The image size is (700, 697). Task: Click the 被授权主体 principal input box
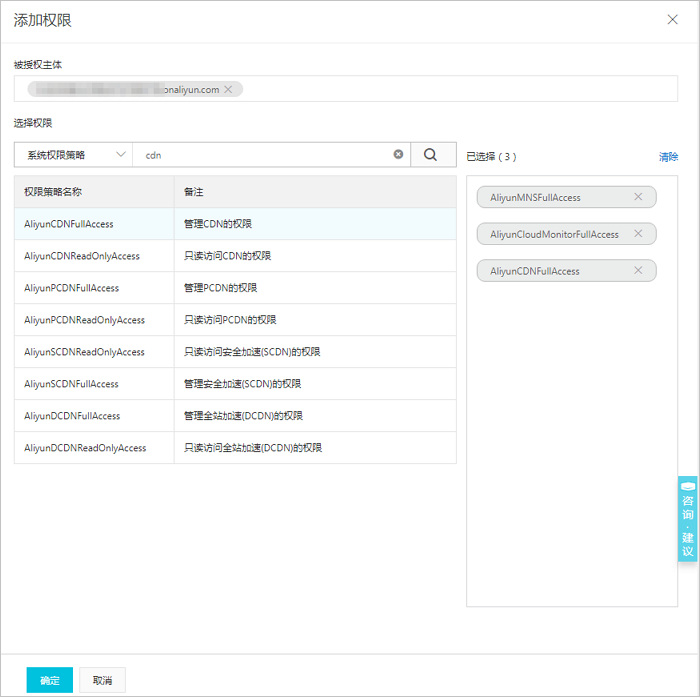pyautogui.click(x=346, y=89)
